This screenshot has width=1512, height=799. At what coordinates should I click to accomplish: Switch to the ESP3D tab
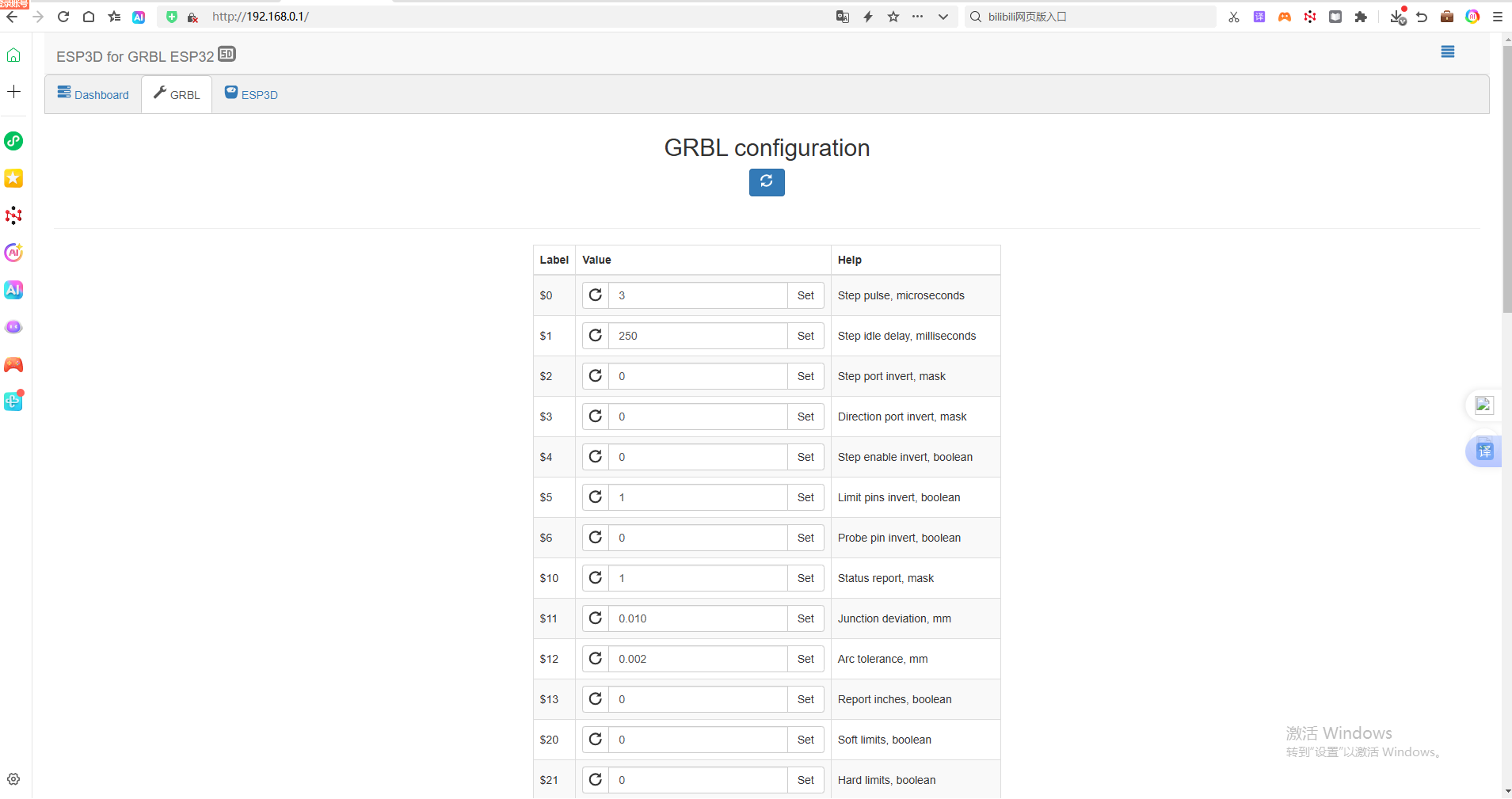[x=251, y=94]
